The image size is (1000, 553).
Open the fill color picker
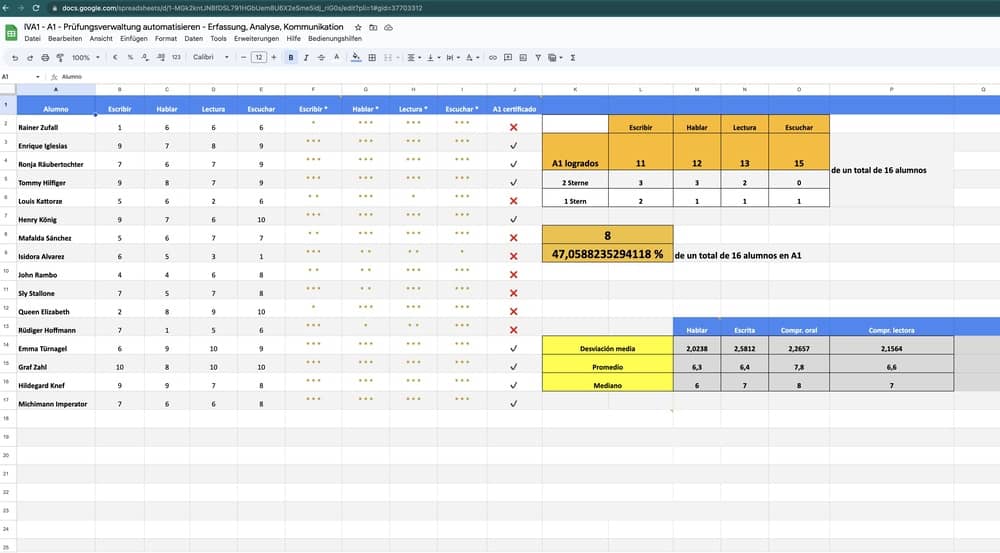354,58
